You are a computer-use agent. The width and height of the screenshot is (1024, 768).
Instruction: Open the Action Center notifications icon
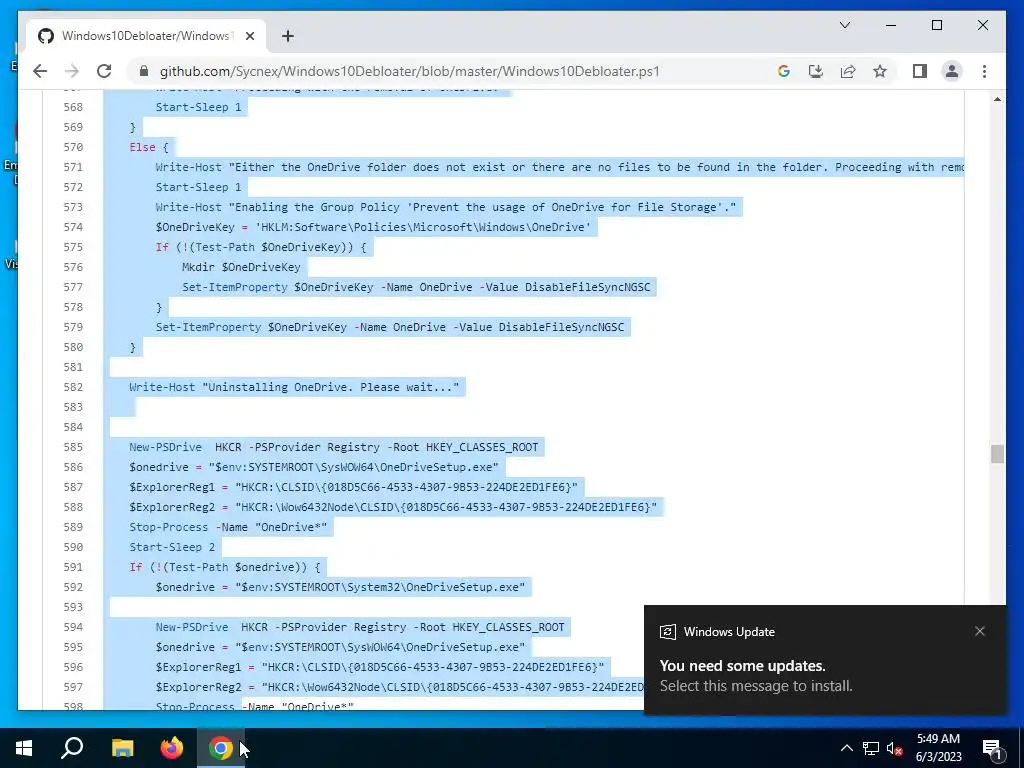click(x=992, y=748)
